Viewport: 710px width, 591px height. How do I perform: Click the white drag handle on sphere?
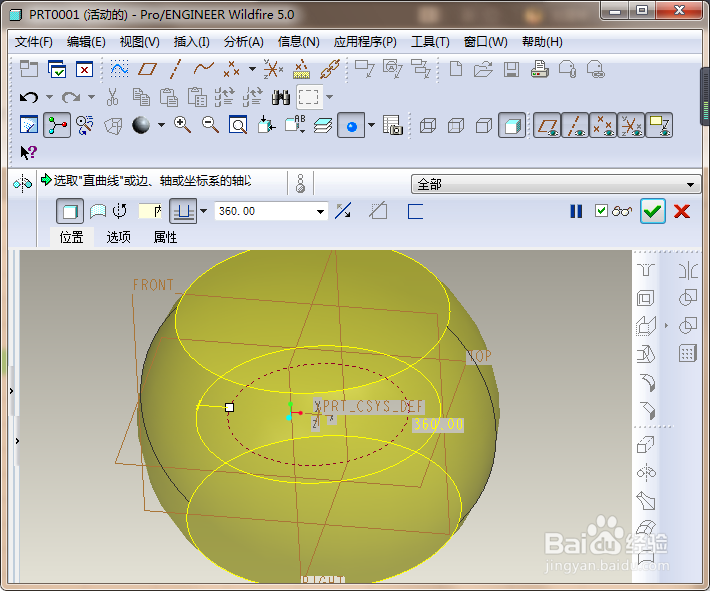coord(230,408)
